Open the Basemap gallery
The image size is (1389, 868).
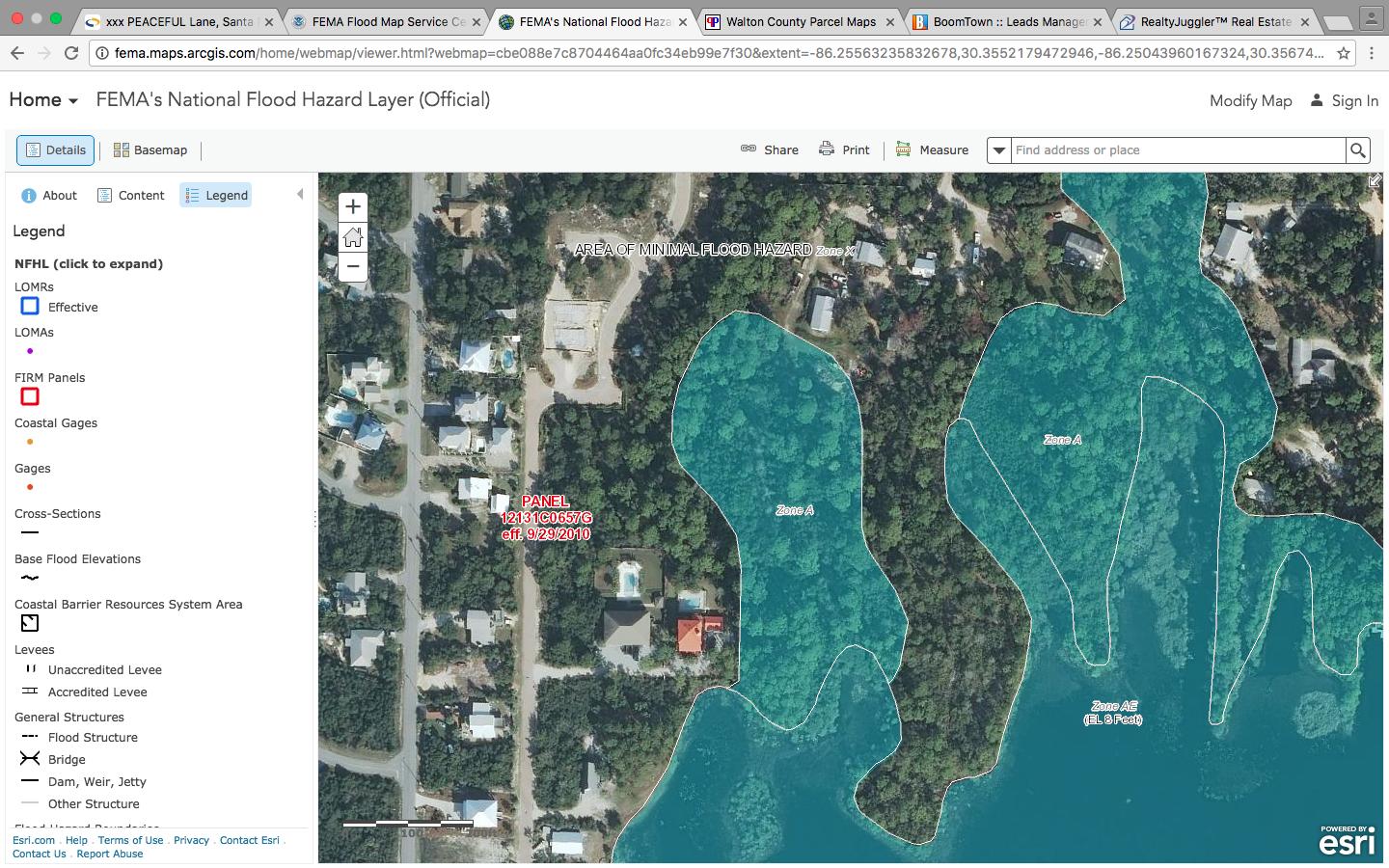click(x=150, y=149)
